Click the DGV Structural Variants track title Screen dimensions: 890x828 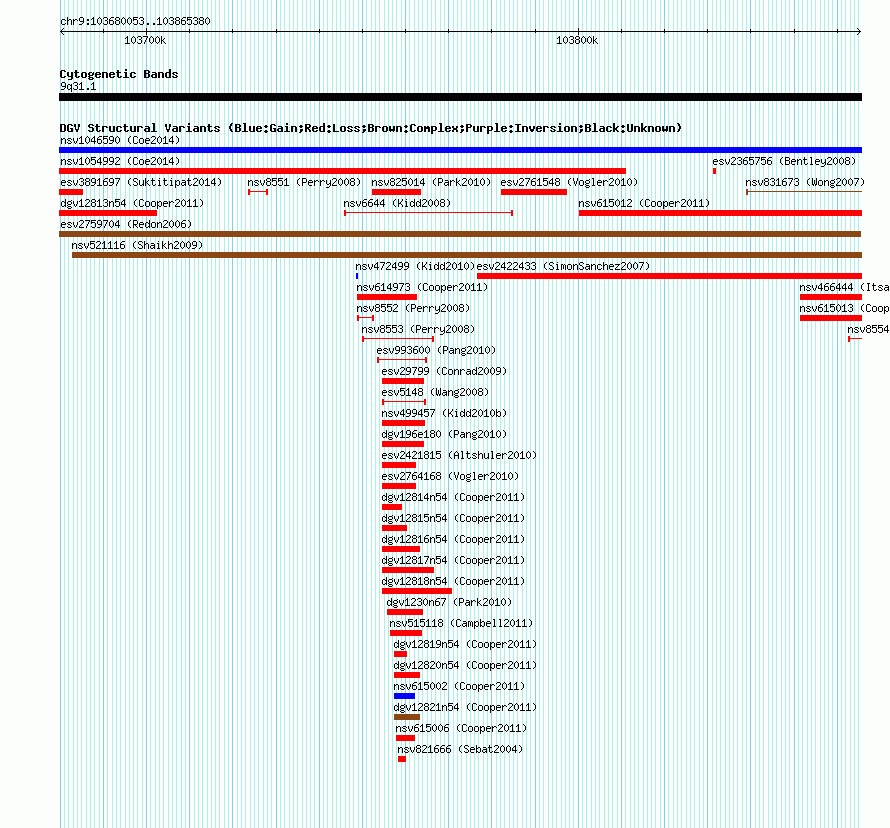371,128
